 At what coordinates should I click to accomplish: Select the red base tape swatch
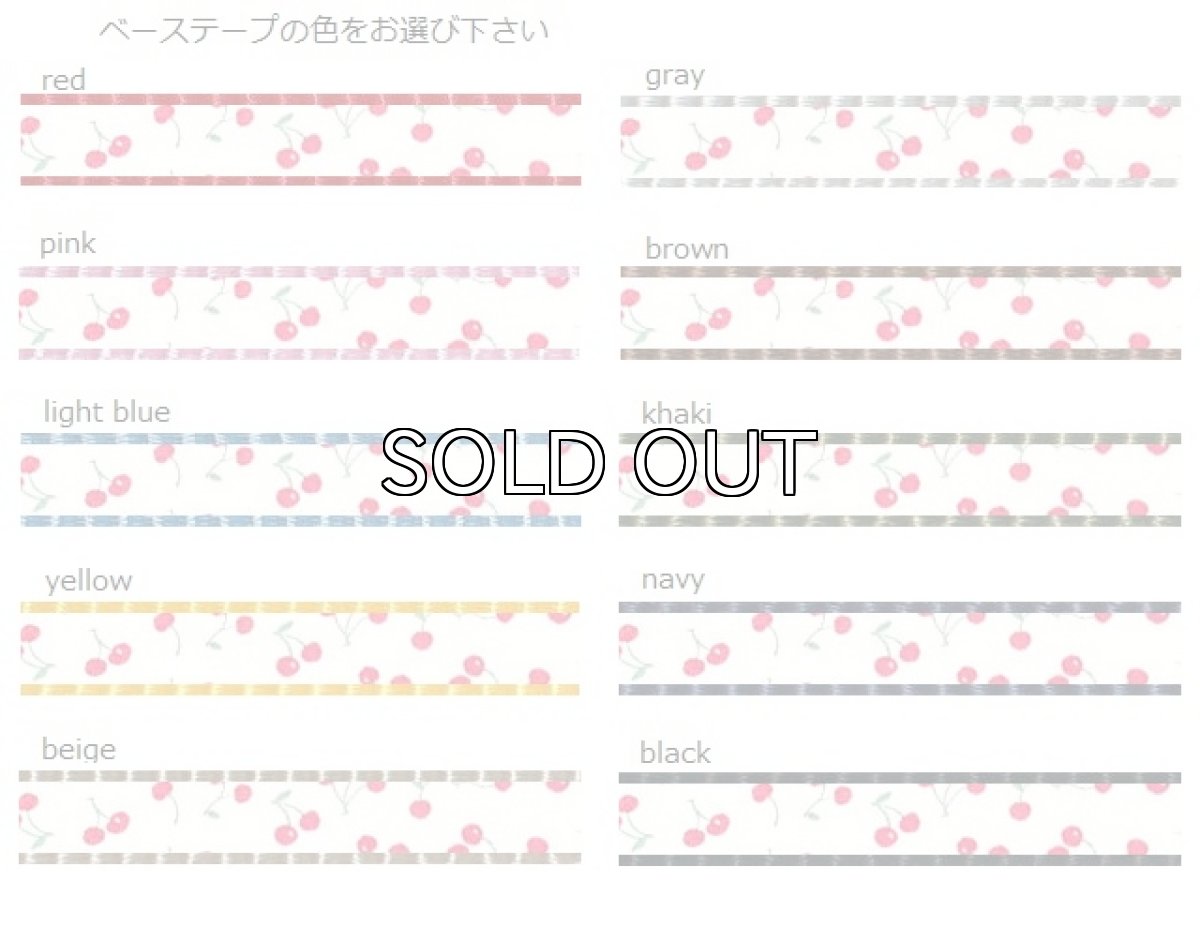(300, 140)
